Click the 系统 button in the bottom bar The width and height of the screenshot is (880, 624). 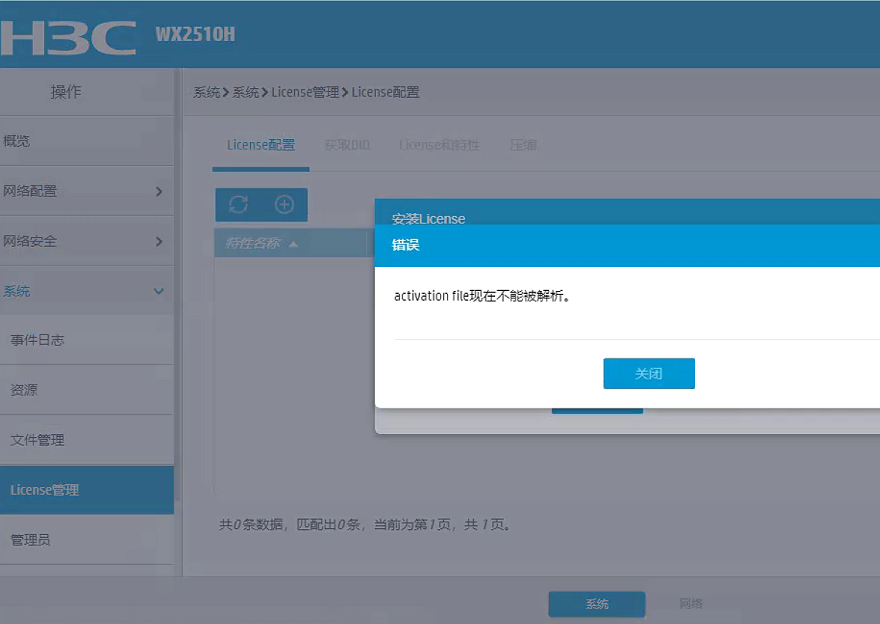pos(597,604)
